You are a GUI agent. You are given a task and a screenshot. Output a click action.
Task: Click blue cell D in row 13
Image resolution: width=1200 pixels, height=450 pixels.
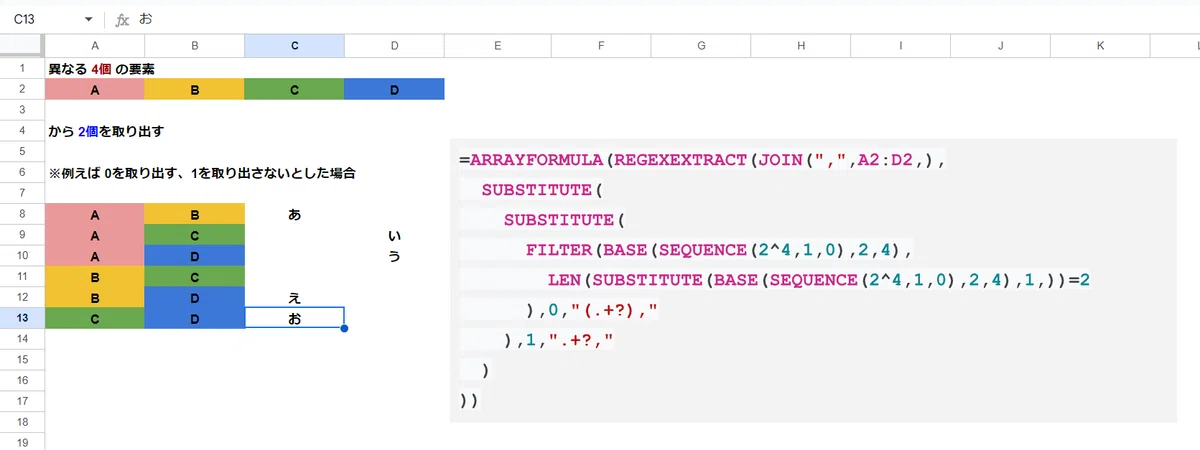[x=195, y=318]
